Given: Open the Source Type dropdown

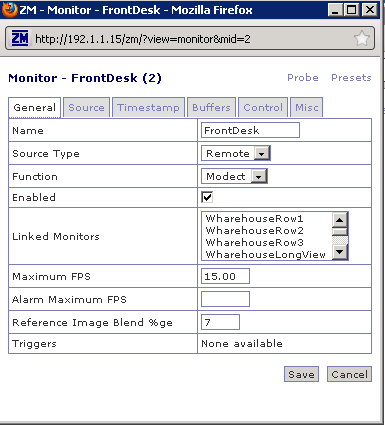Looking at the screenshot, I should click(236, 154).
